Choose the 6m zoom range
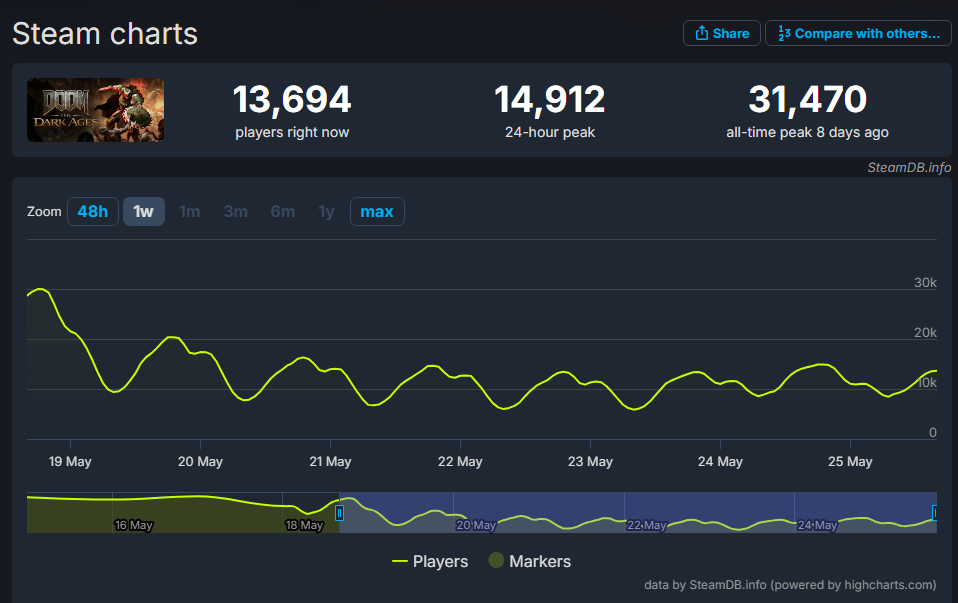The image size is (958, 603). [x=282, y=211]
